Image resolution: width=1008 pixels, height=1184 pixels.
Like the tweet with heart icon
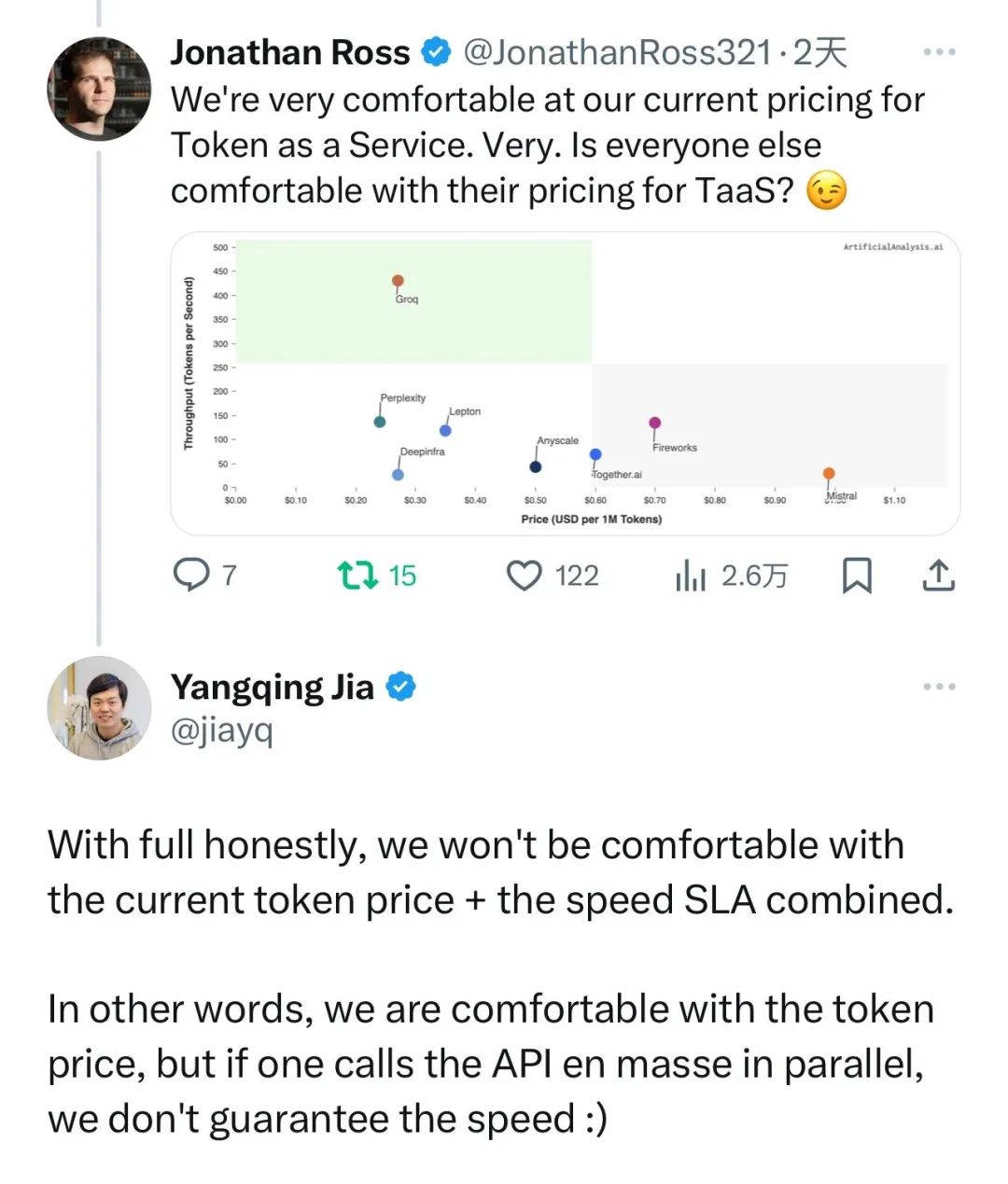tap(524, 575)
